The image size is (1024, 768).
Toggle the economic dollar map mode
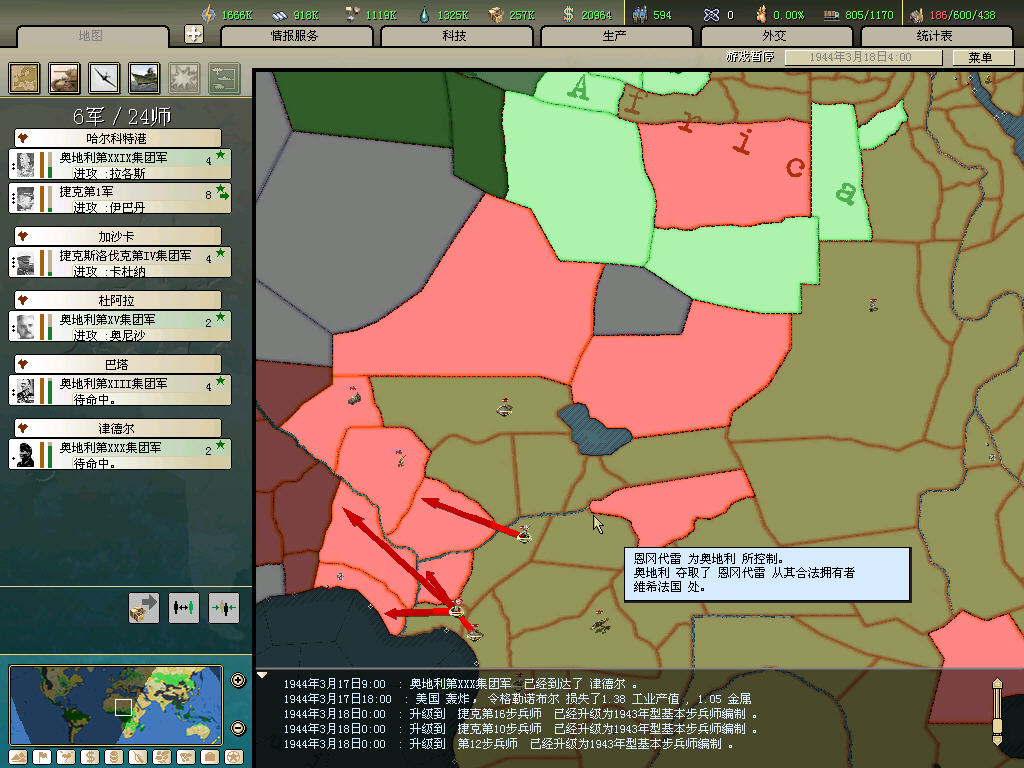[90, 756]
